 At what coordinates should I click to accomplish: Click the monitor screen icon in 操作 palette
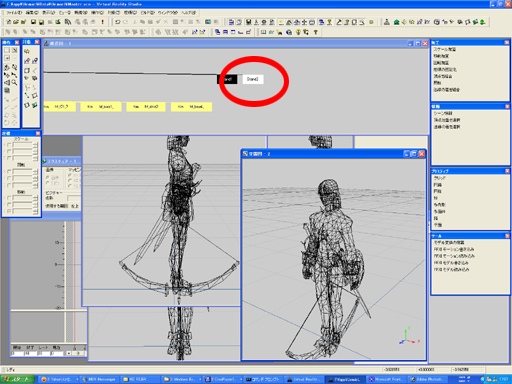coord(7,90)
